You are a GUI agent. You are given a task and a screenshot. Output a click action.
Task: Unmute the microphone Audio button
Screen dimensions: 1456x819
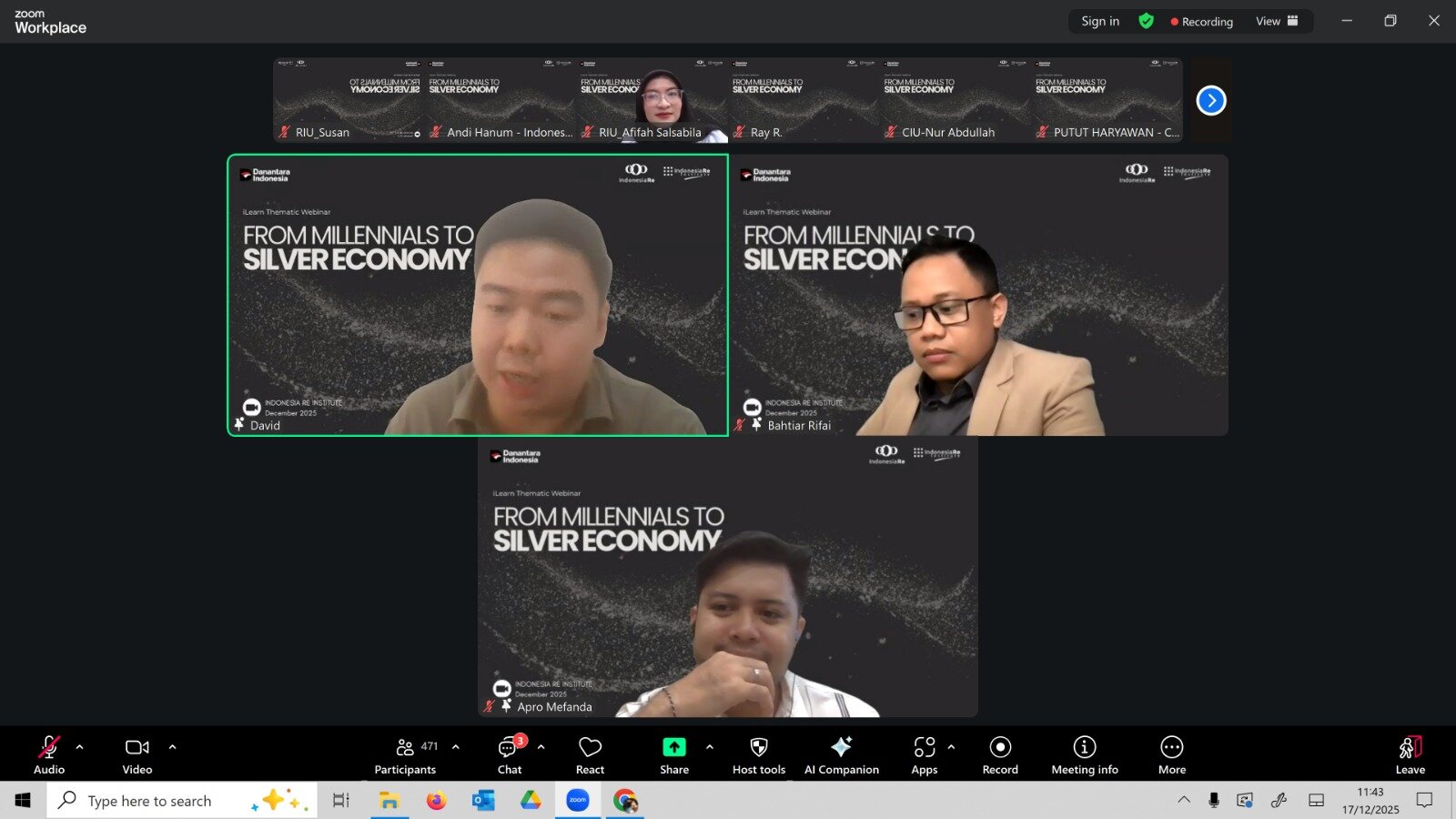(49, 755)
